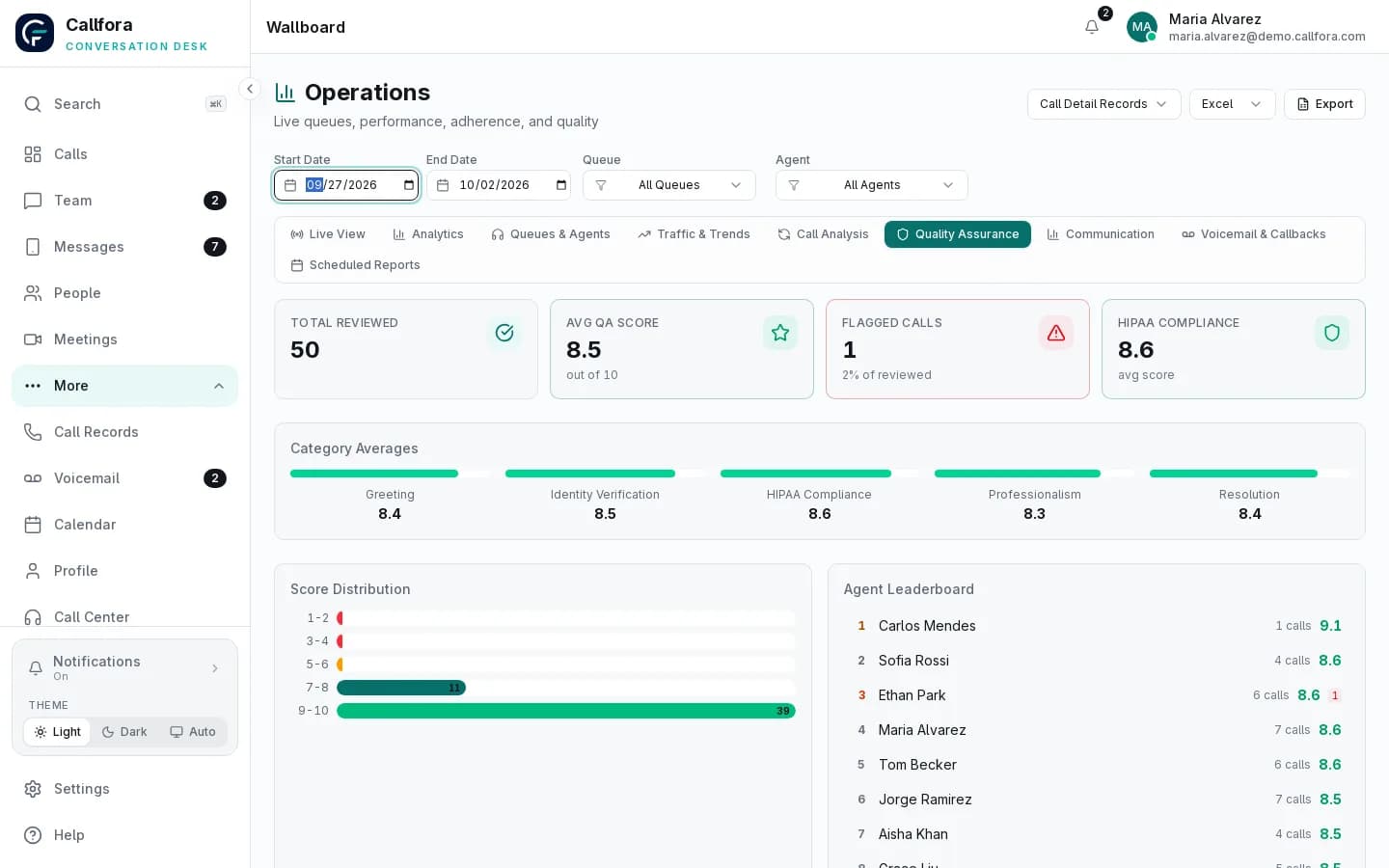Click the Voicemail icon in sidebar

33,478
